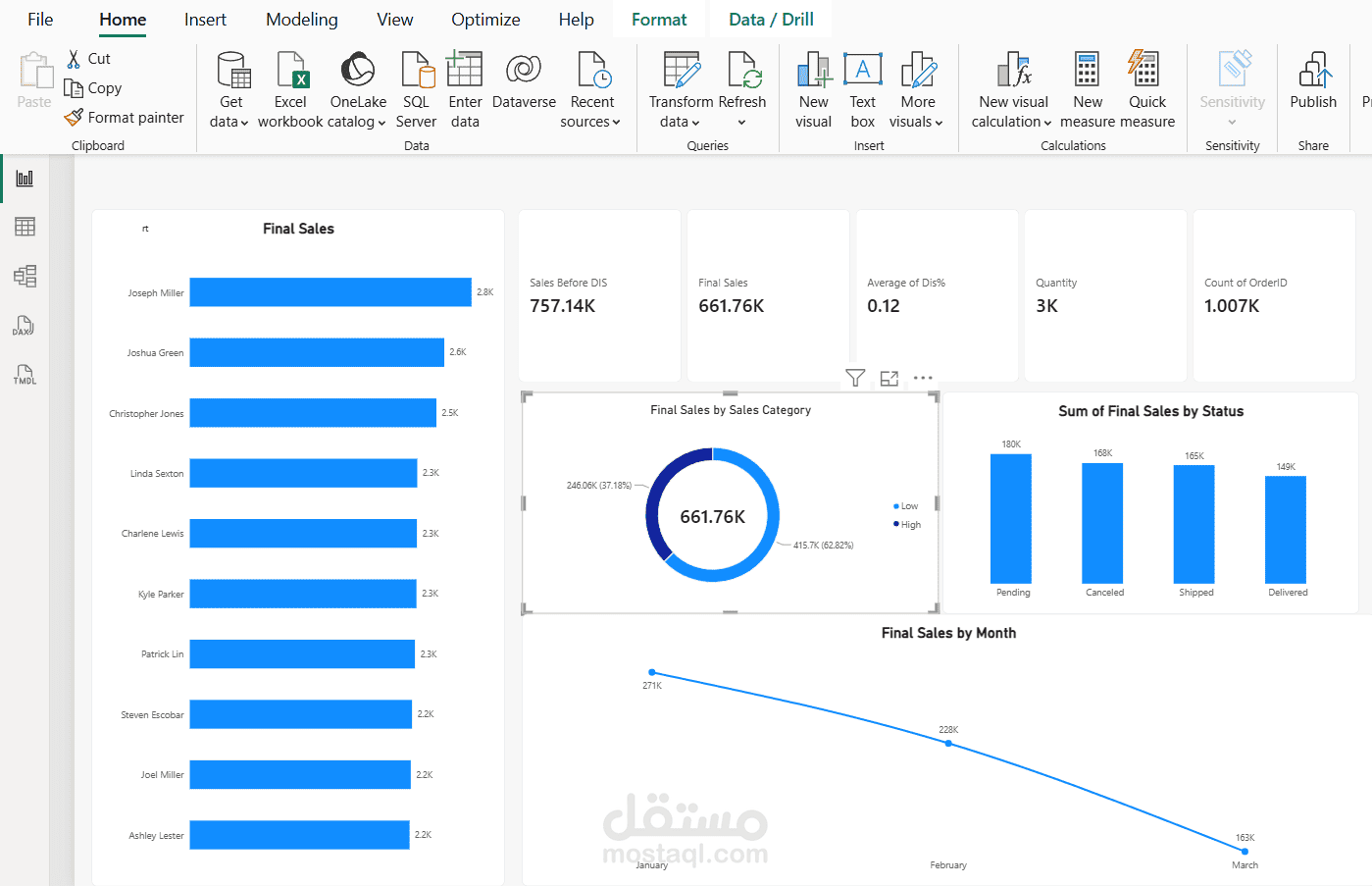Expand New visual calculation dropdown arrow

click(1047, 123)
